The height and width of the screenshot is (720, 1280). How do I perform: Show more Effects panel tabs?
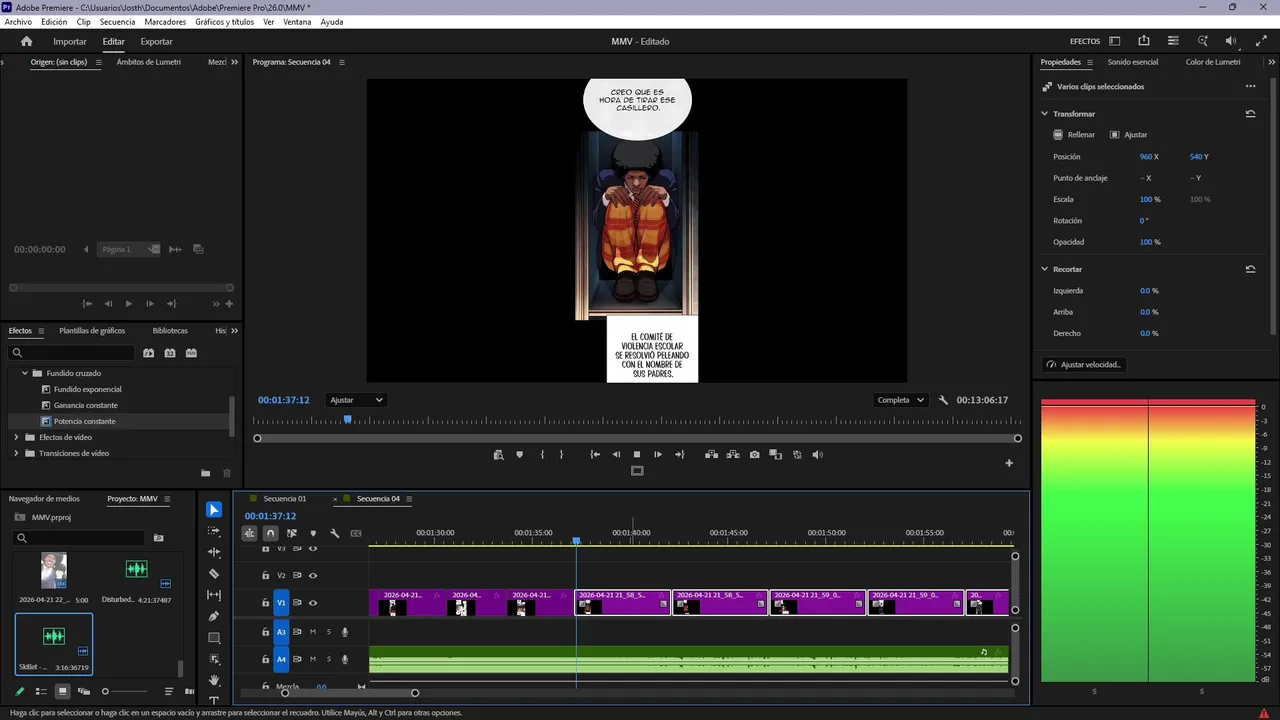(235, 331)
